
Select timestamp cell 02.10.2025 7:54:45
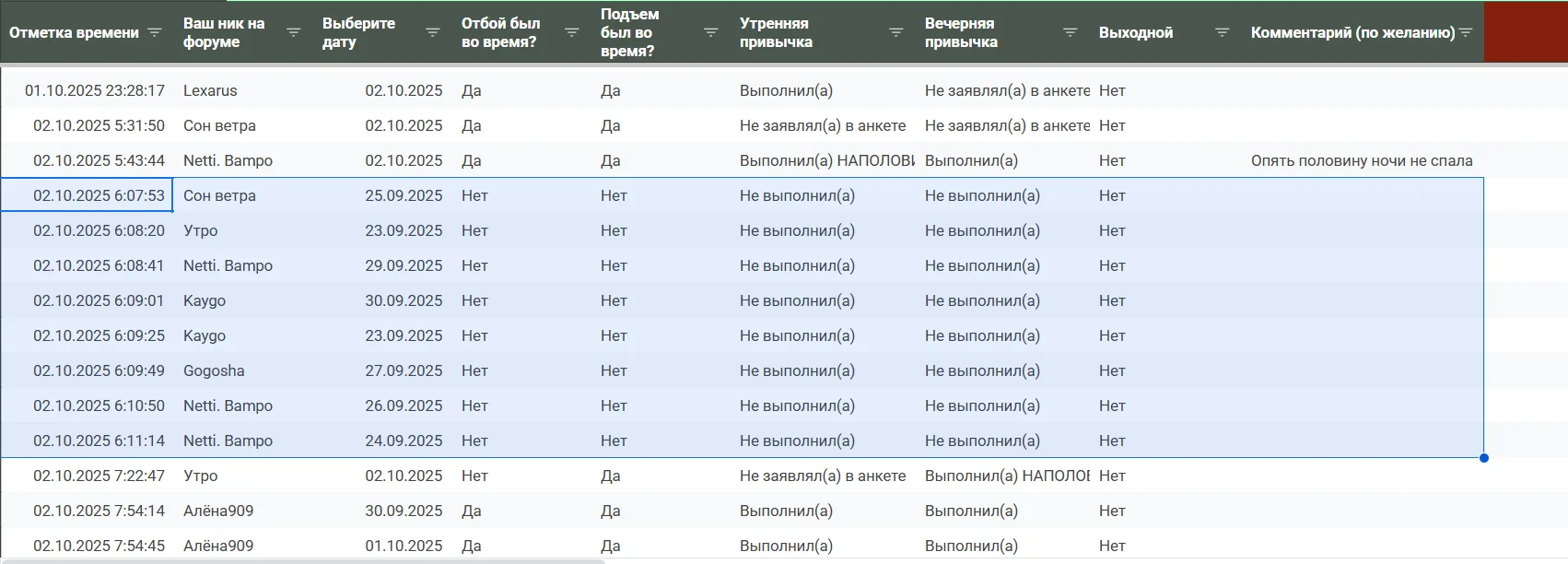coord(99,546)
